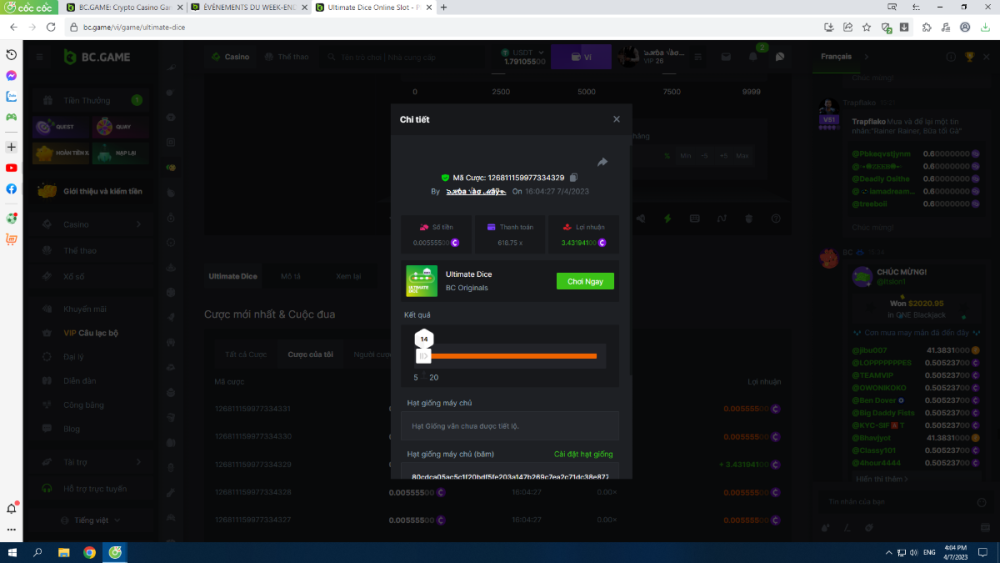Viewport: 1000px width, 563px height.
Task: Click the share arrow icon in bet details
Action: [x=603, y=162]
